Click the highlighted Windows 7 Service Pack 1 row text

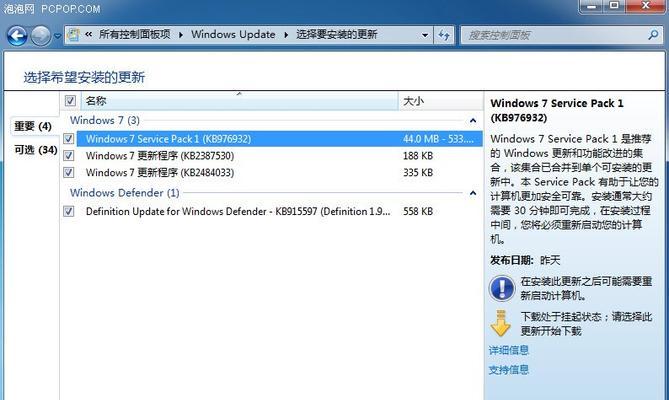tap(169, 139)
